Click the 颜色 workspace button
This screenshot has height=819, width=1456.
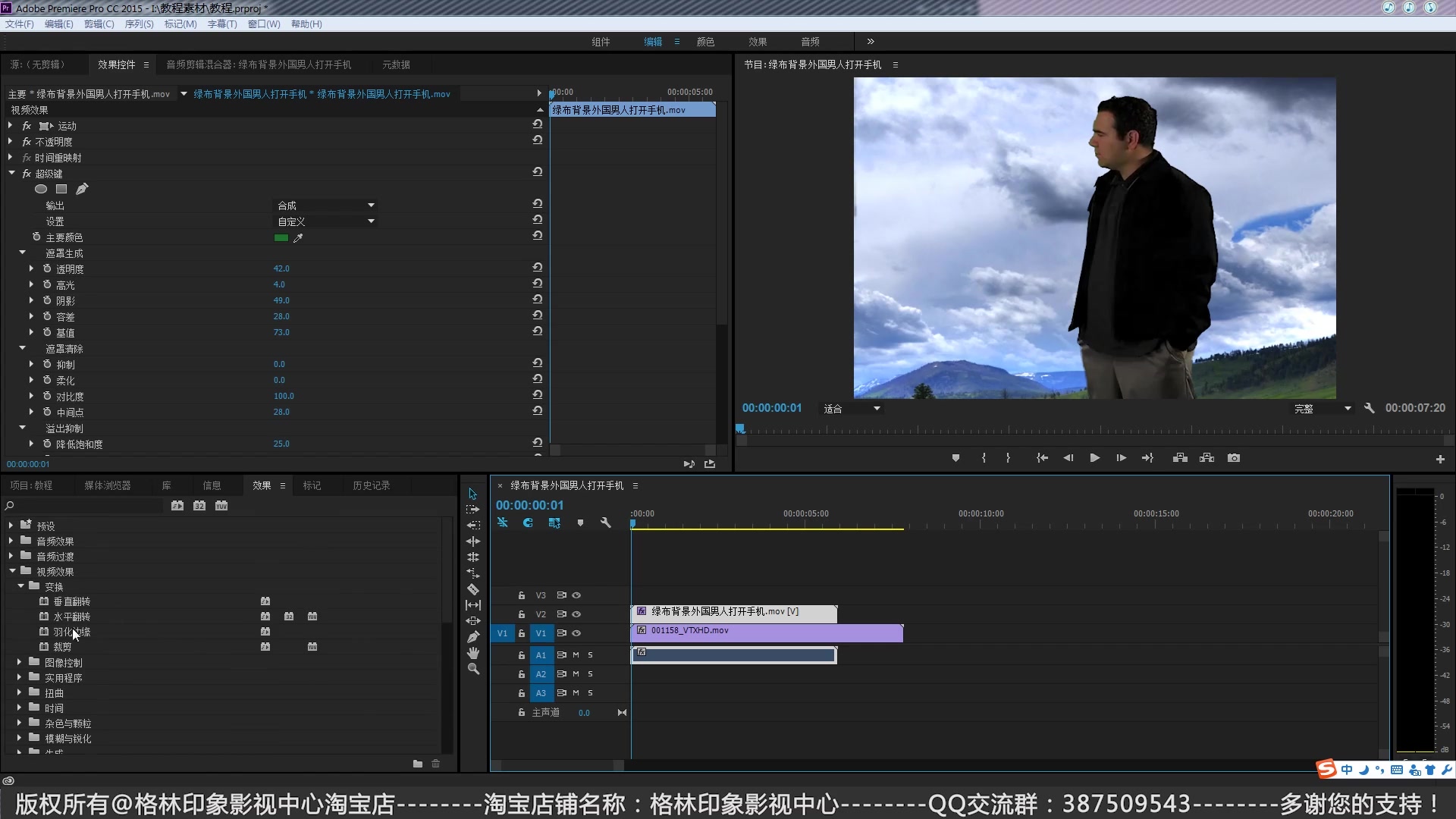[705, 42]
